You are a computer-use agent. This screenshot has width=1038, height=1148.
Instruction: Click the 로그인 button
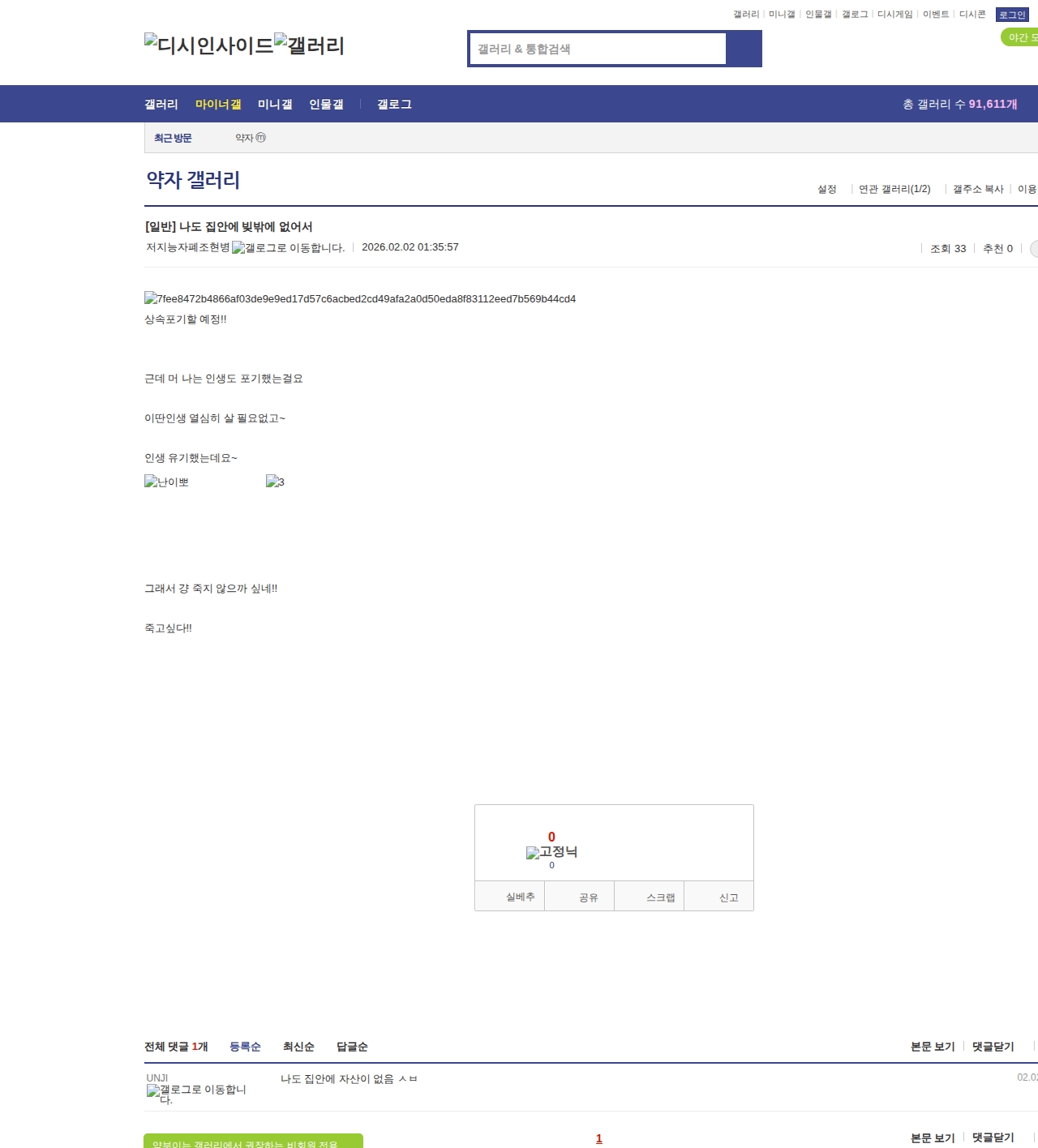(x=1011, y=15)
